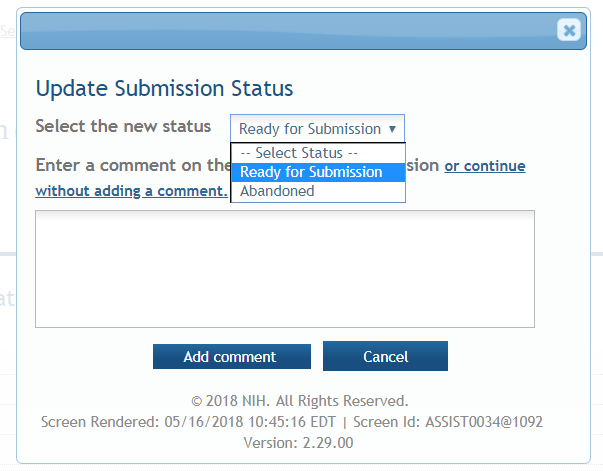Click the 'Update Submission Status' heading
This screenshot has height=471, width=603.
(164, 88)
